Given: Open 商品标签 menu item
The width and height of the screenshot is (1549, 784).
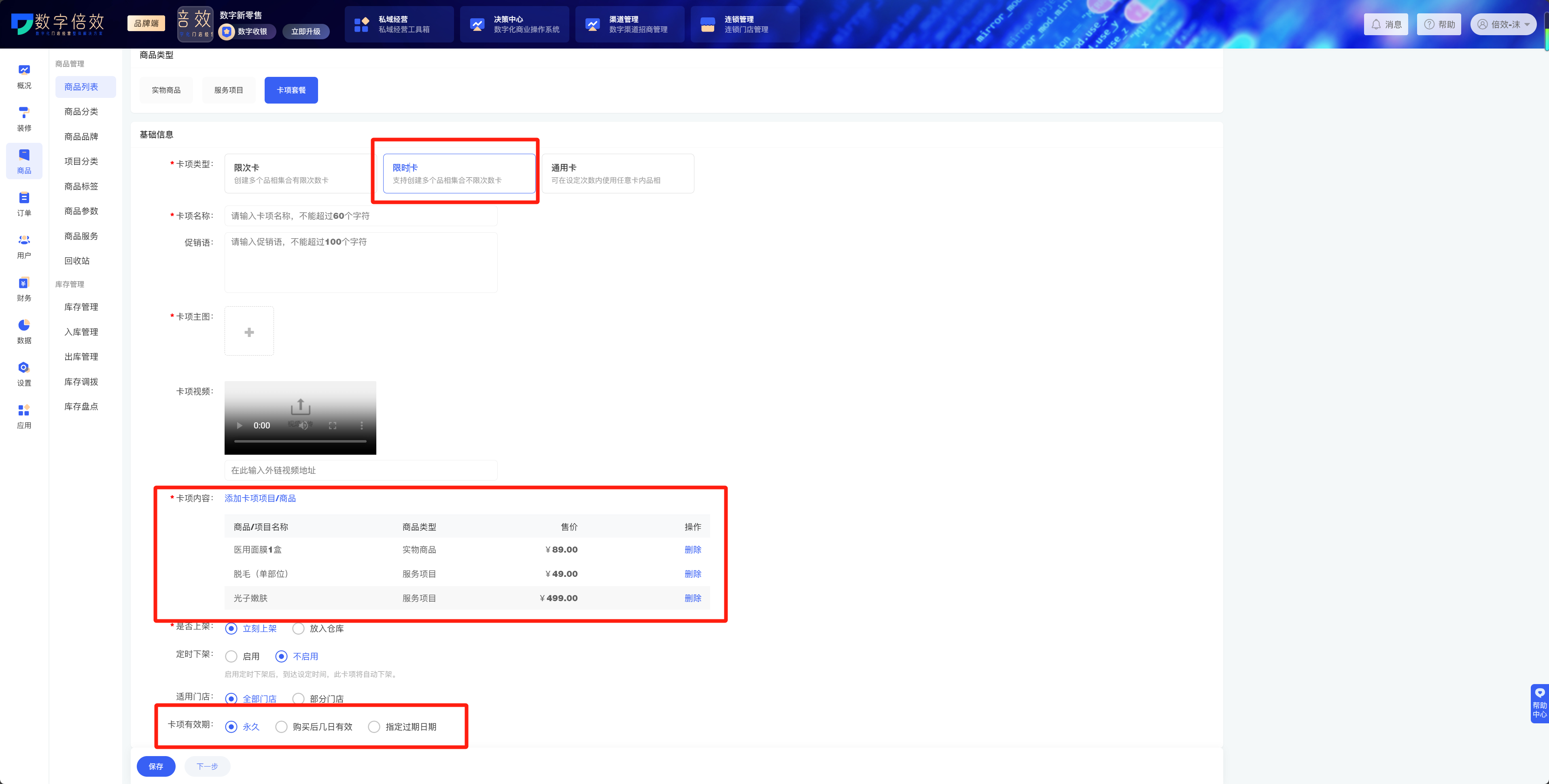Looking at the screenshot, I should click(81, 186).
